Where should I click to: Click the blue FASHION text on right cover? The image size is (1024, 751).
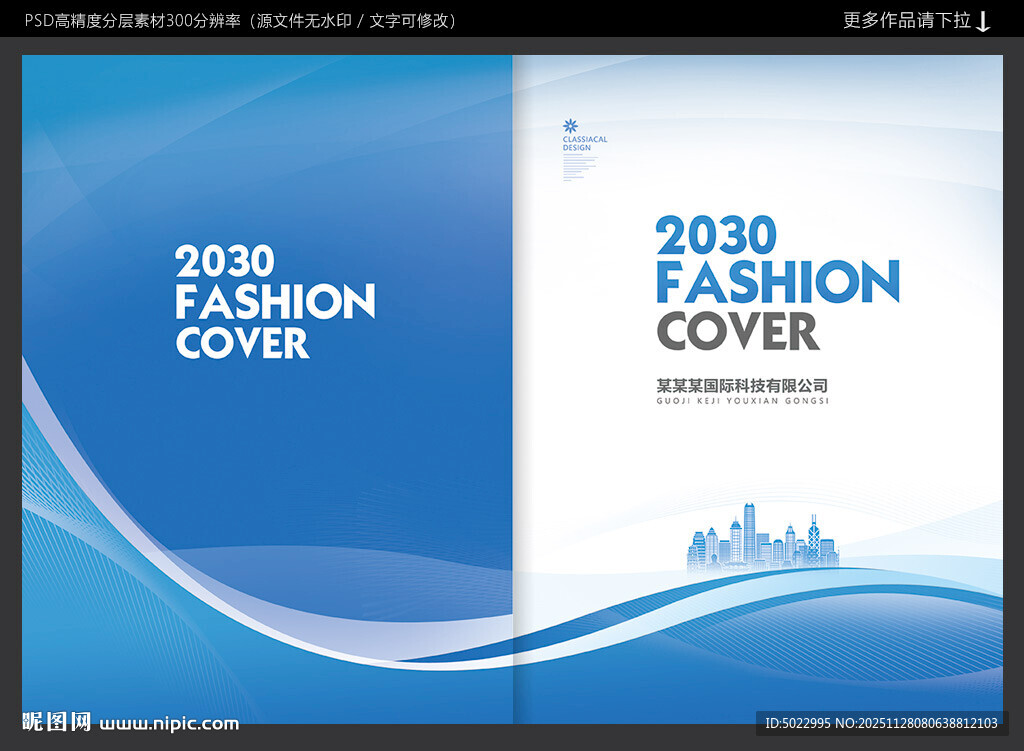777,281
